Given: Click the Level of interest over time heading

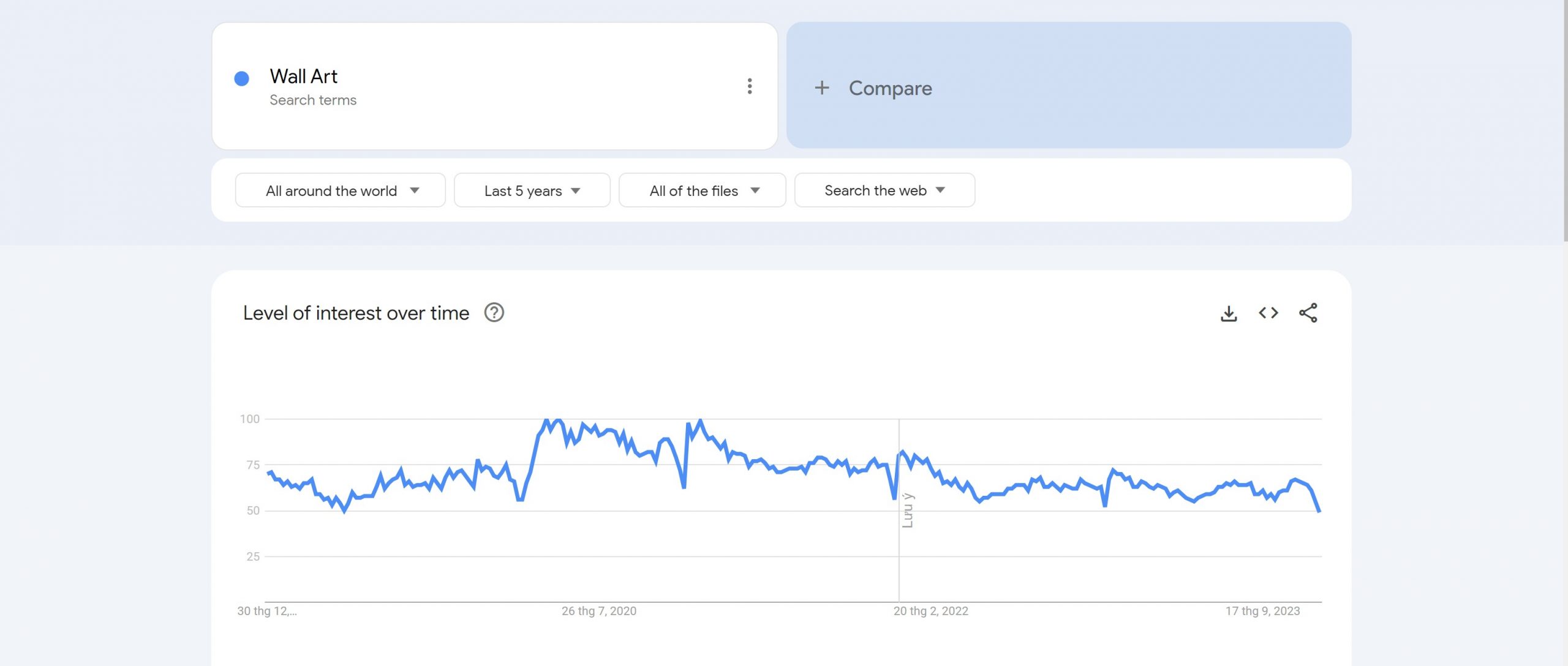Looking at the screenshot, I should (356, 313).
